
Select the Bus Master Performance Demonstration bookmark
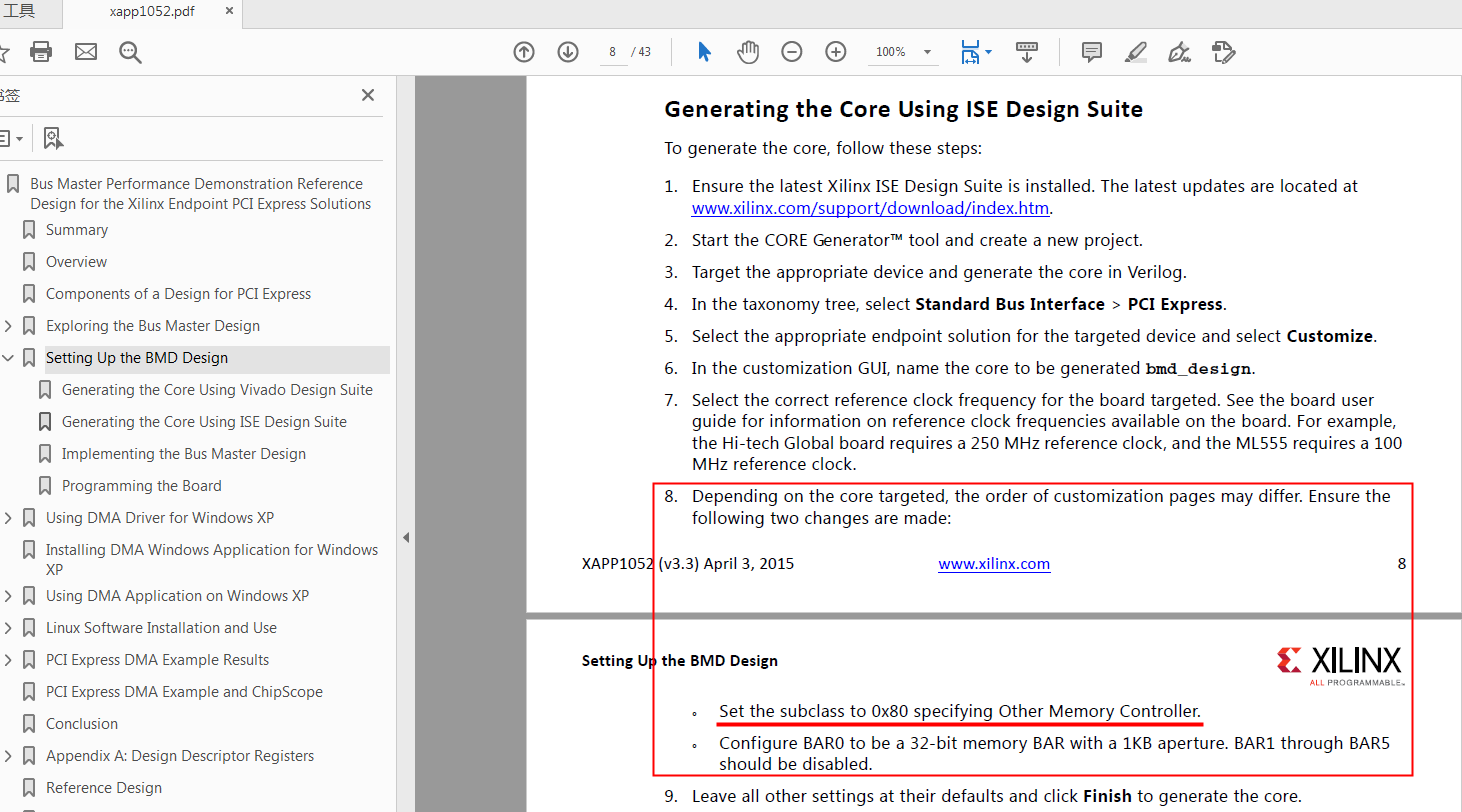[200, 194]
